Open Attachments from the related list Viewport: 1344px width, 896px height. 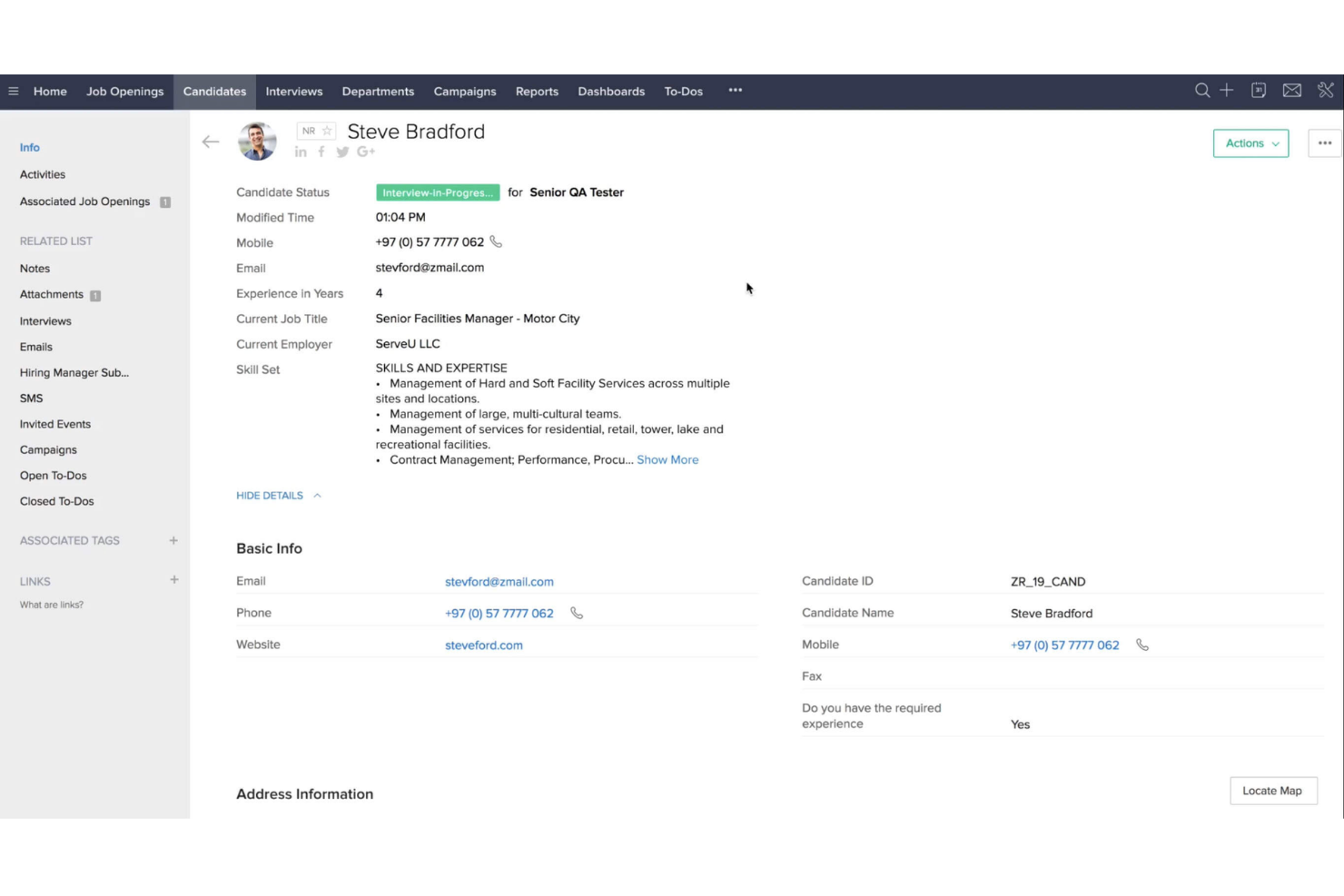click(51, 294)
